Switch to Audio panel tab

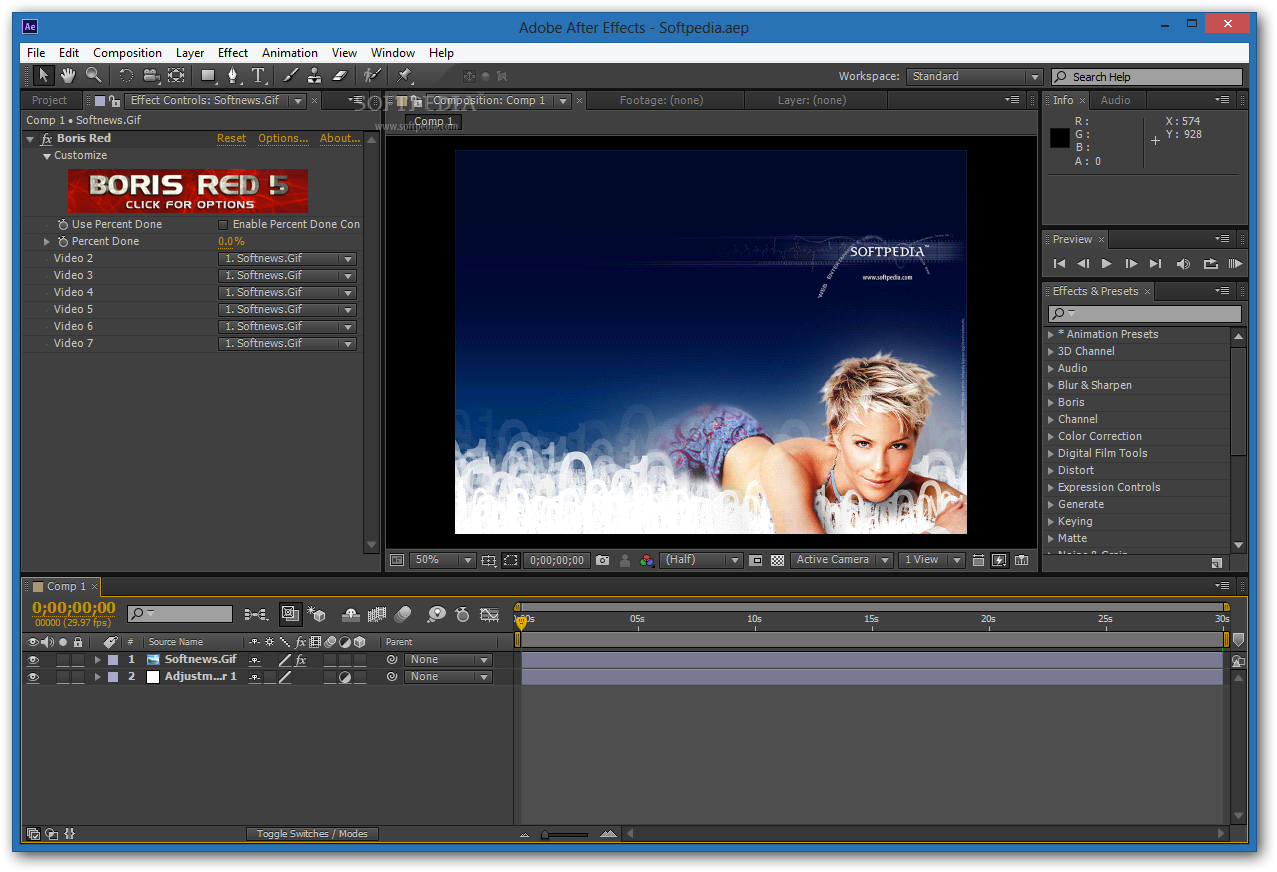tap(1115, 100)
